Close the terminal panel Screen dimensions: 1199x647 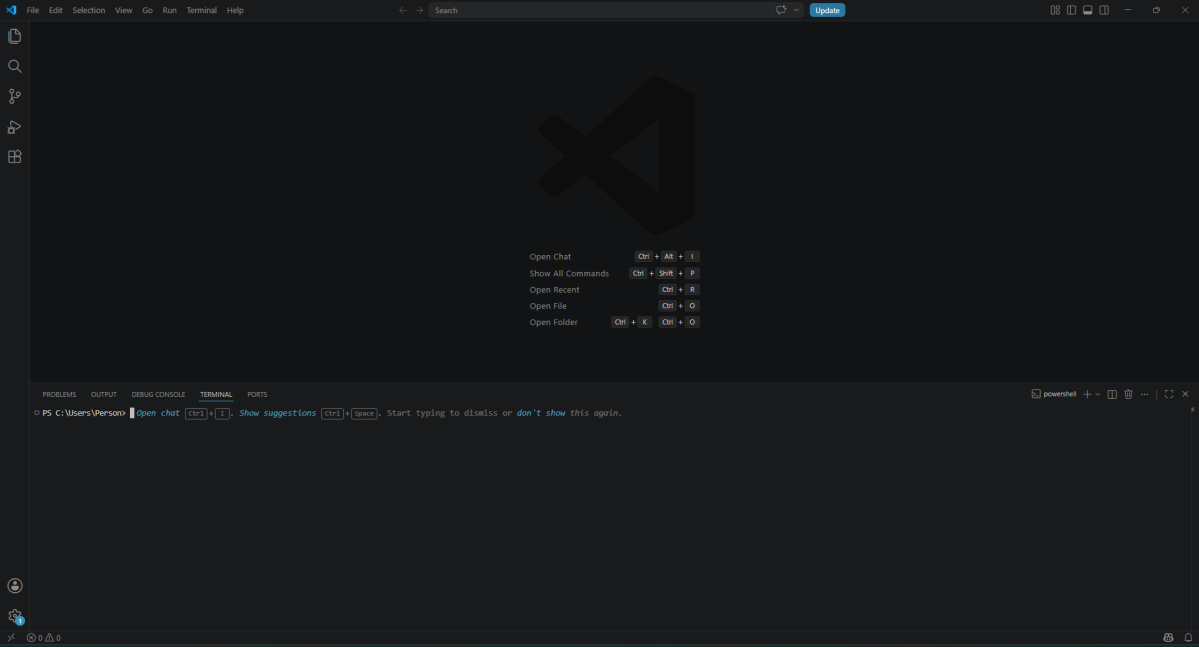pos(1185,394)
